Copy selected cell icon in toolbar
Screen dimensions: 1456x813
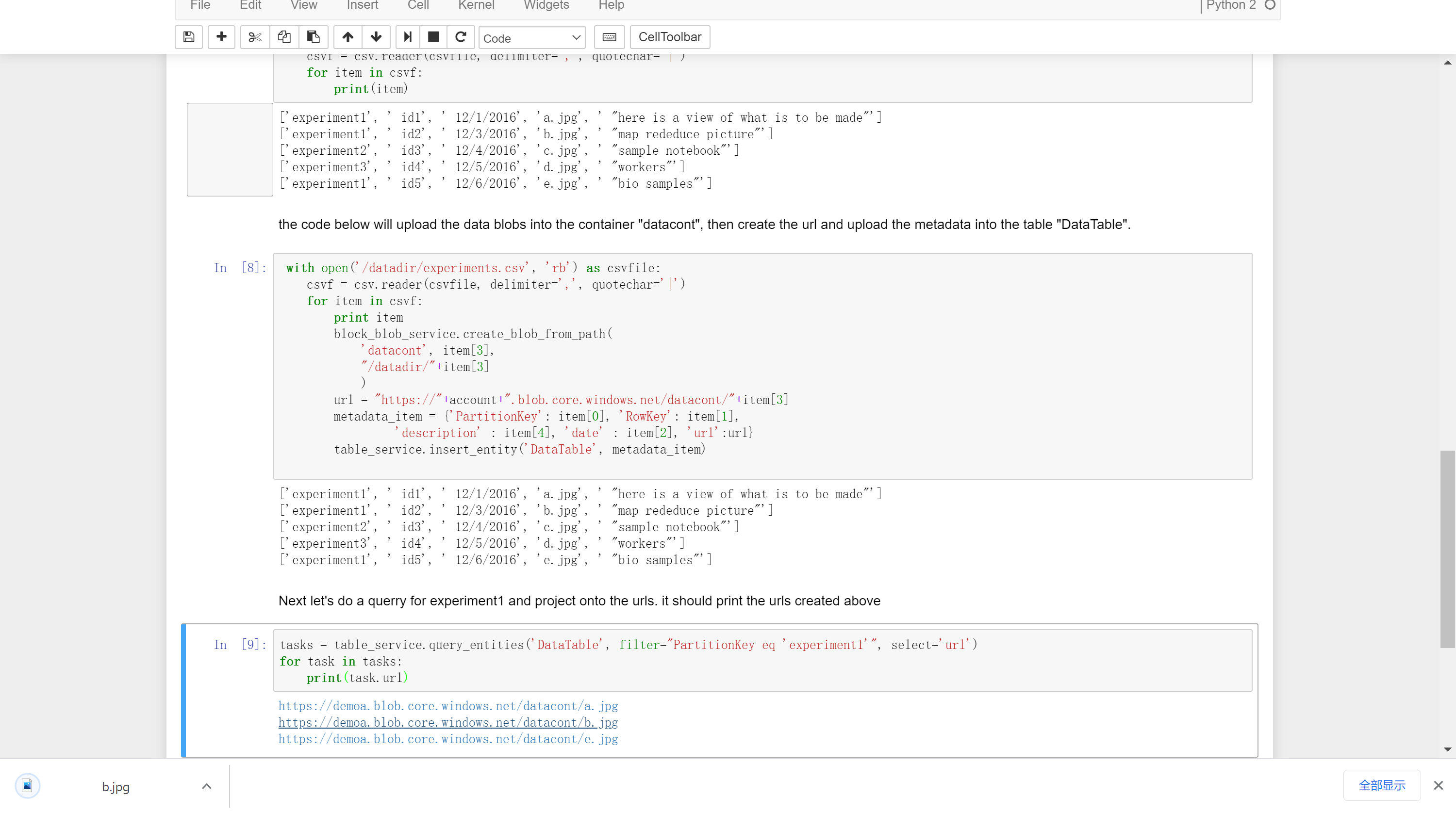(x=284, y=37)
